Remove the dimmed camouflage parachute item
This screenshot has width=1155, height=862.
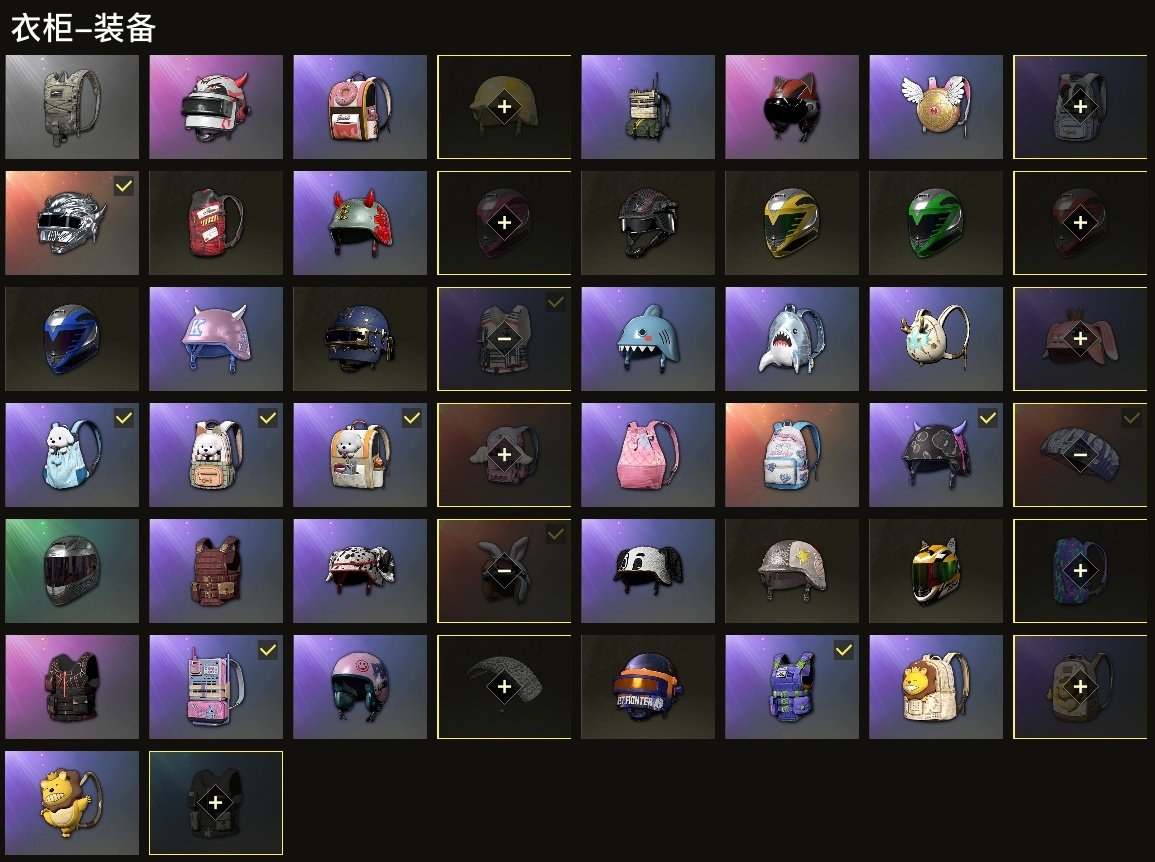tap(1080, 455)
